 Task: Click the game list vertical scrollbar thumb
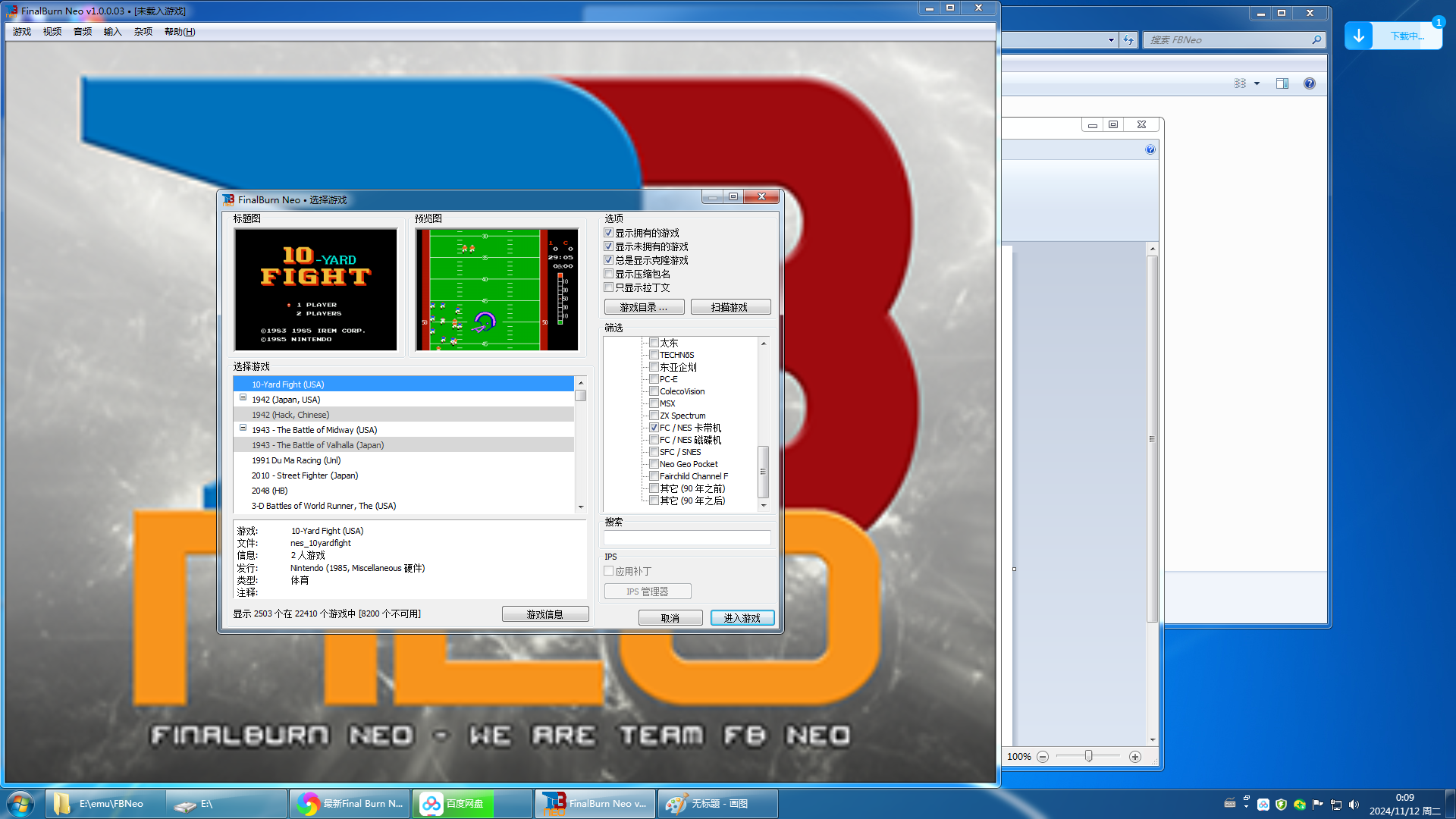pos(581,395)
